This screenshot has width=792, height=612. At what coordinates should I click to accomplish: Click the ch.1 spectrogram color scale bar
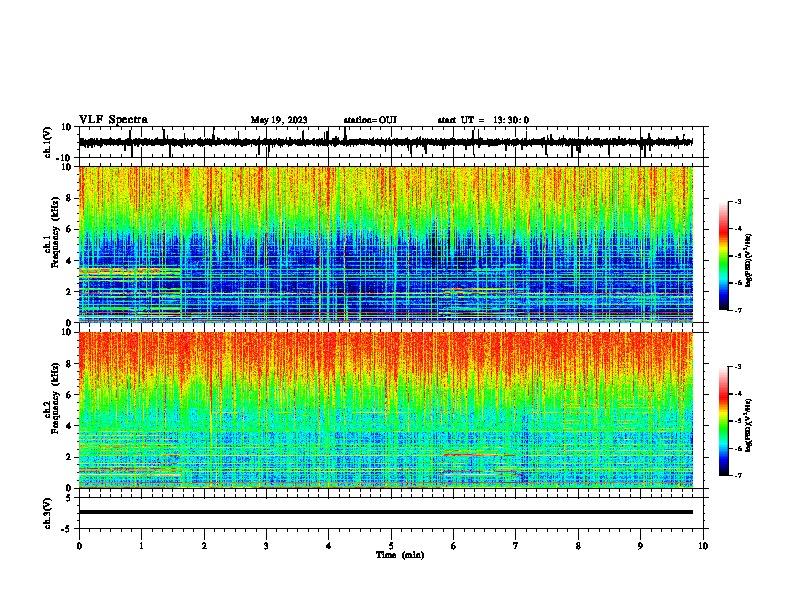(724, 256)
